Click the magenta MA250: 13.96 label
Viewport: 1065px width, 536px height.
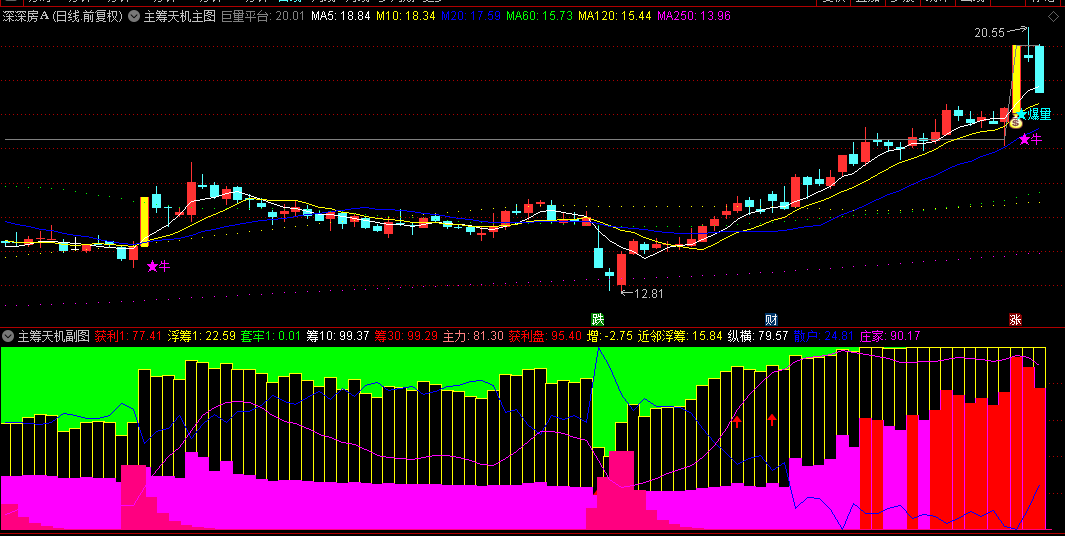click(x=693, y=16)
